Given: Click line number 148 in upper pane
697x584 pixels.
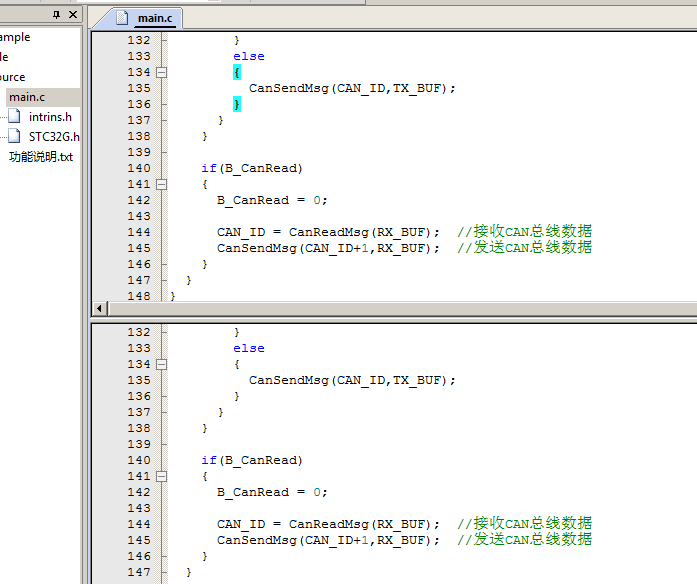Looking at the screenshot, I should coord(139,296).
